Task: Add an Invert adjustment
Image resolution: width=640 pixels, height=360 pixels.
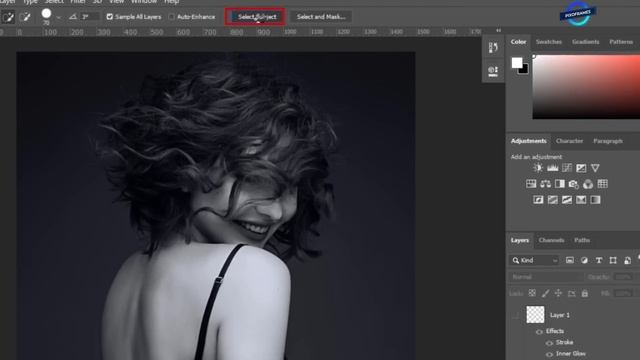Action: click(538, 200)
